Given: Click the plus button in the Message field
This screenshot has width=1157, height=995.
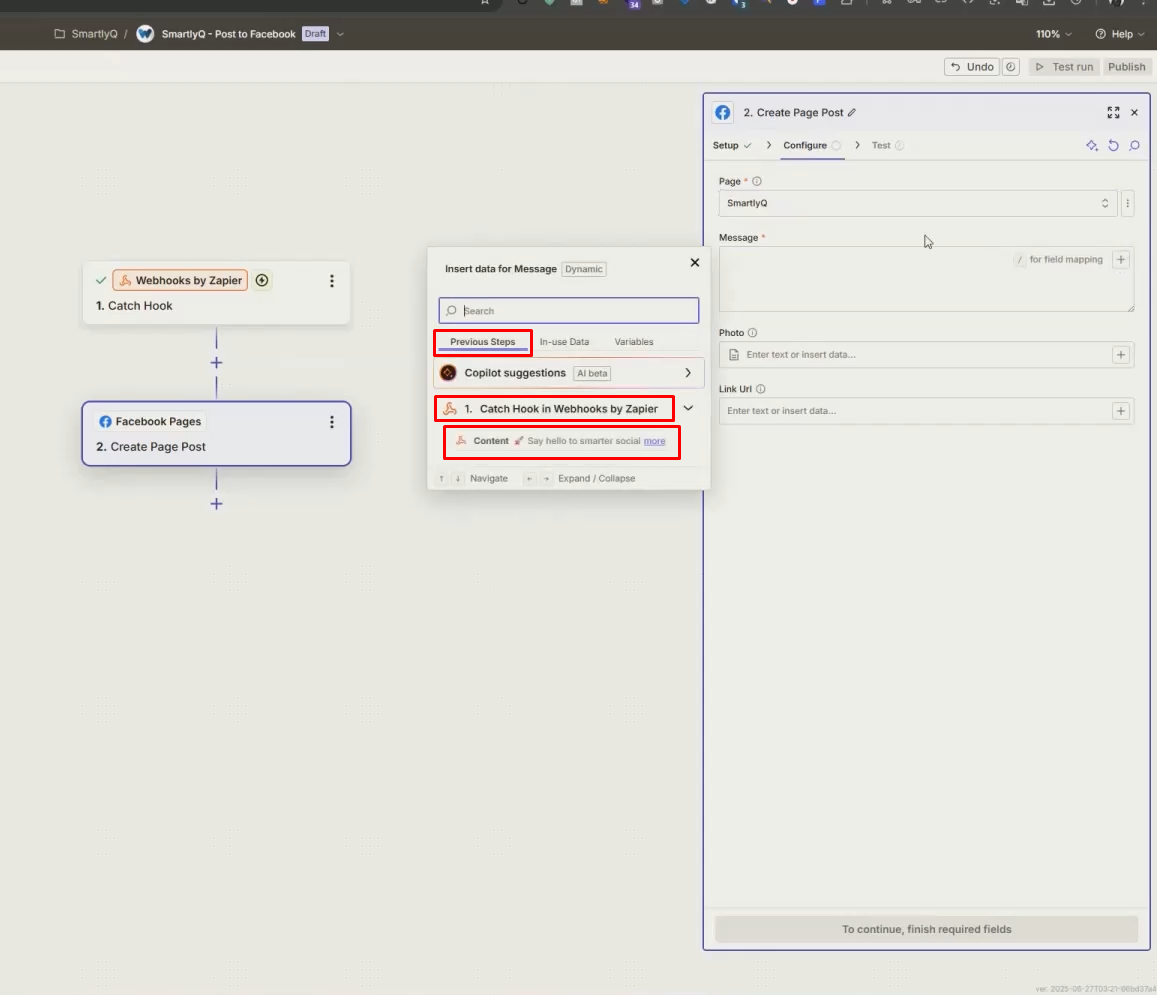Looking at the screenshot, I should tap(1121, 260).
